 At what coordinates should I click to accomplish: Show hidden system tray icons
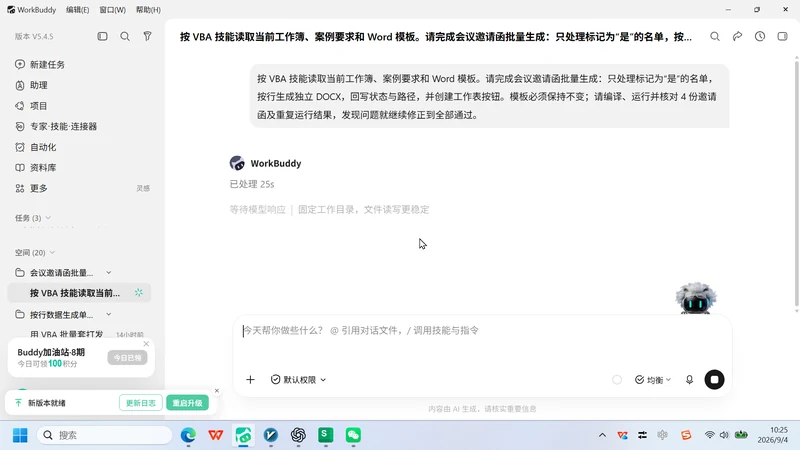click(x=602, y=435)
